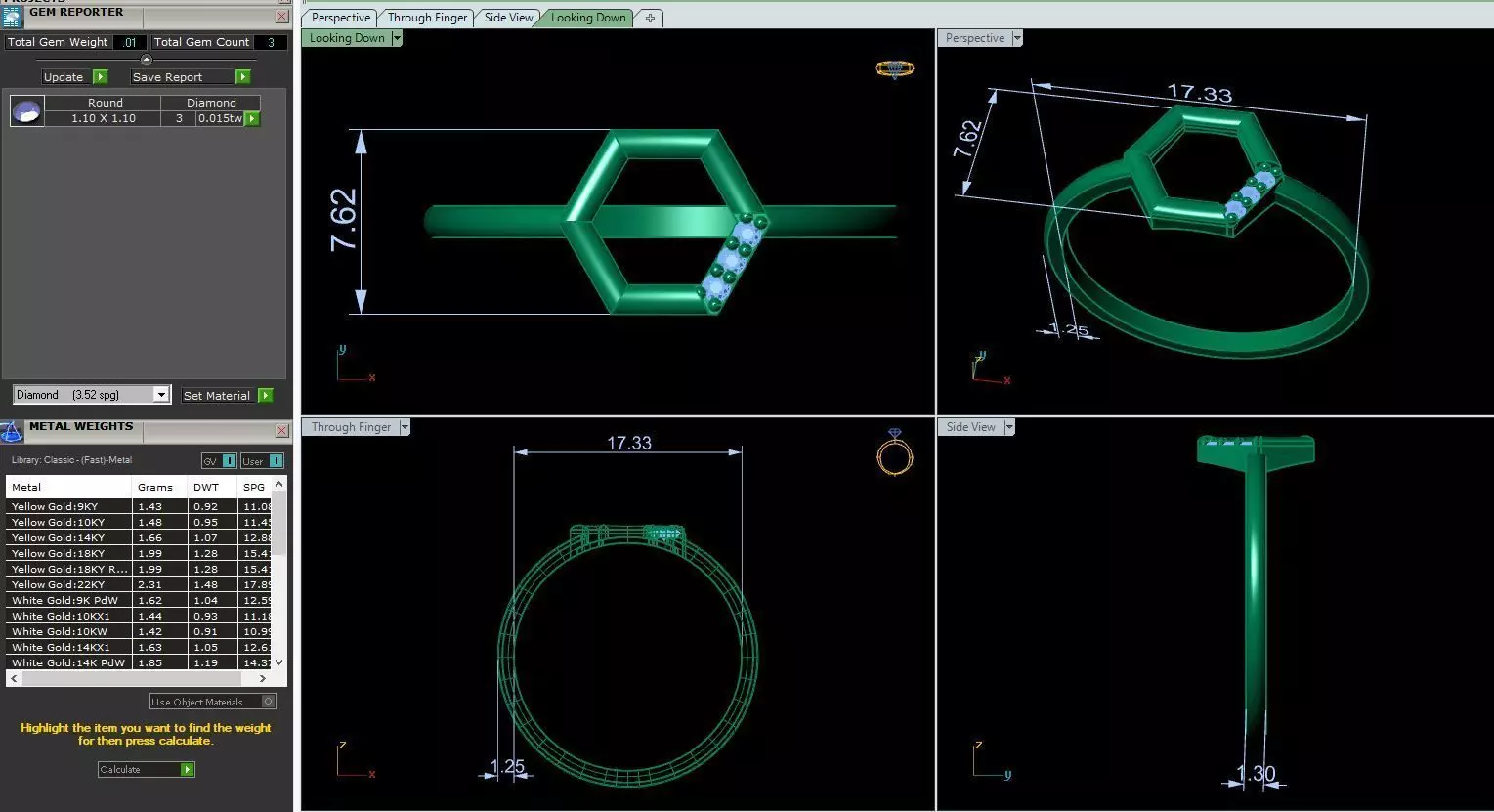
Task: Close the Metal Weights panel
Action: tap(282, 431)
